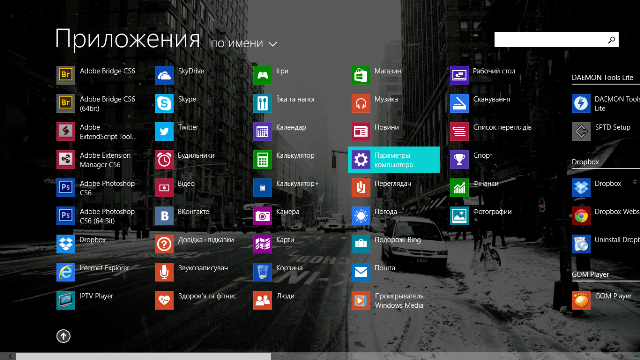Launch Adobe Photoshop CS6 icon
This screenshot has width=640, height=360.
coord(65,188)
